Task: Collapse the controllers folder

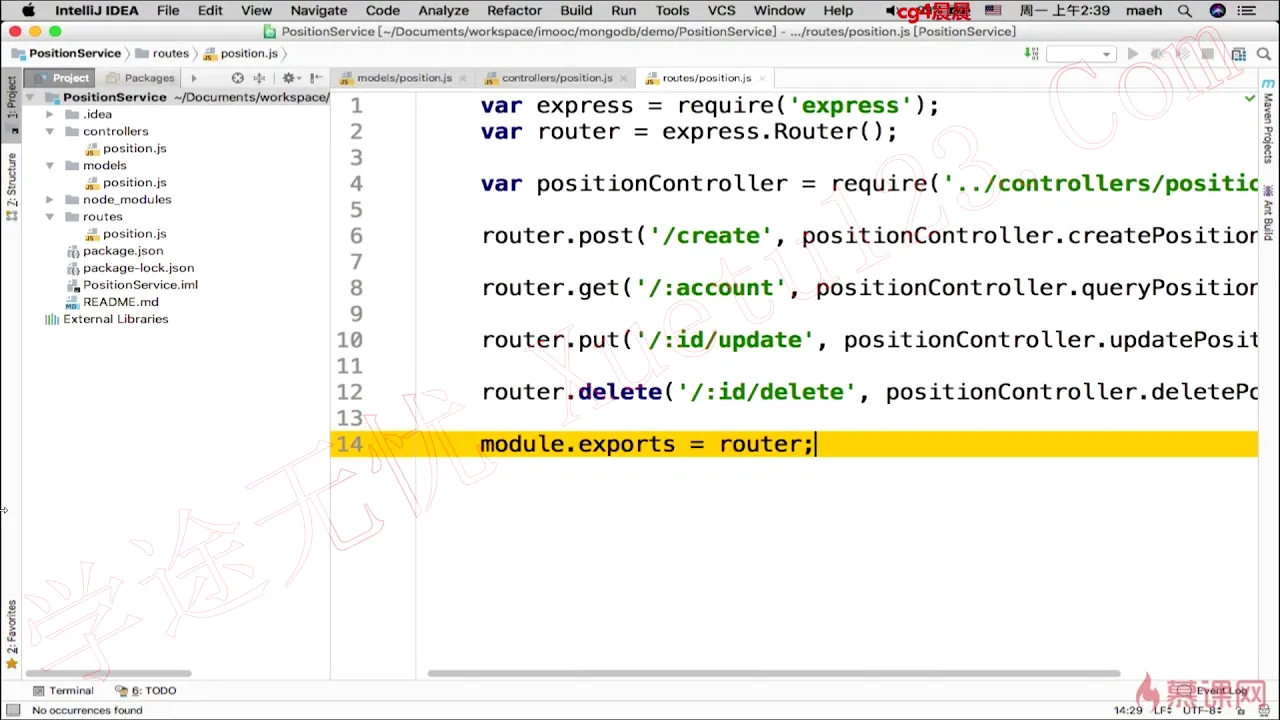Action: (49, 131)
